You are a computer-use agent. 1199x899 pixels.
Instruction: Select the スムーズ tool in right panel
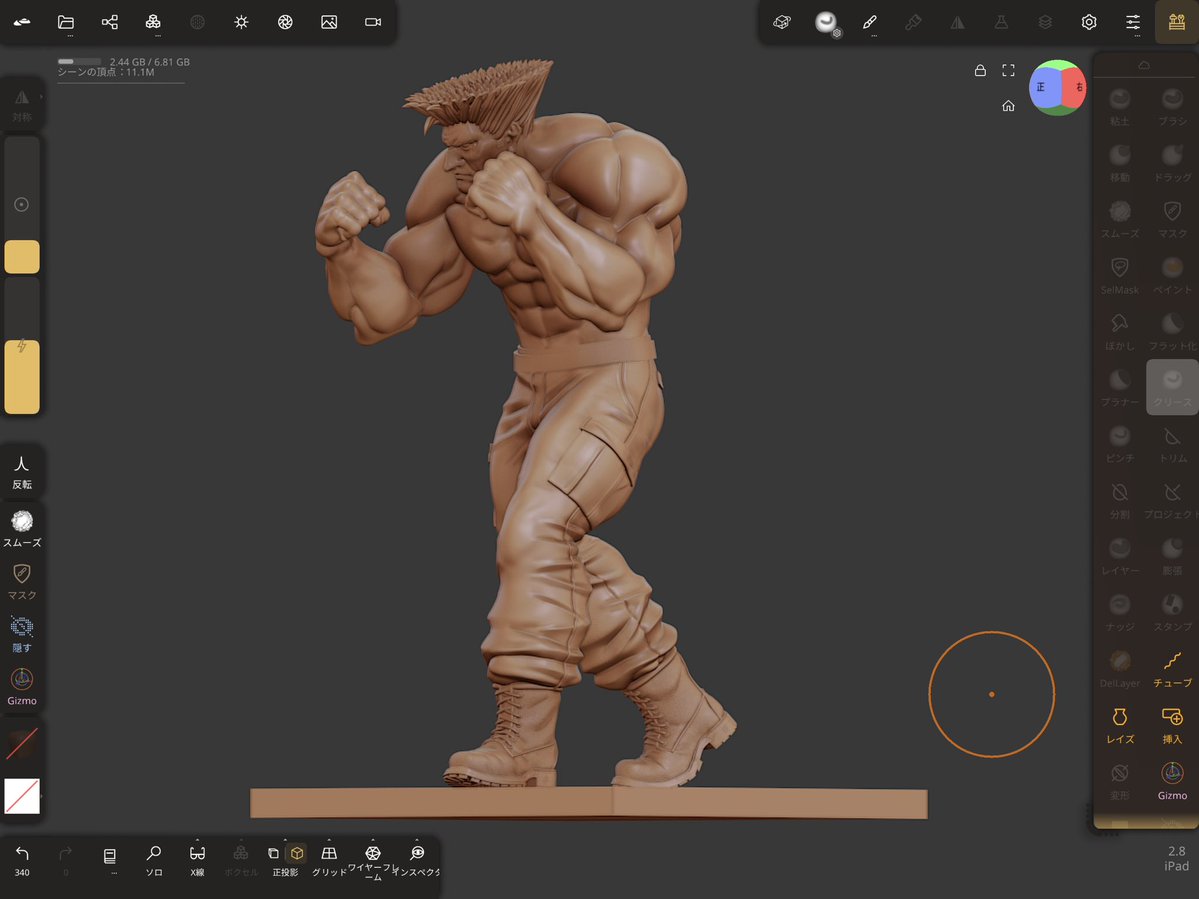coord(1119,219)
